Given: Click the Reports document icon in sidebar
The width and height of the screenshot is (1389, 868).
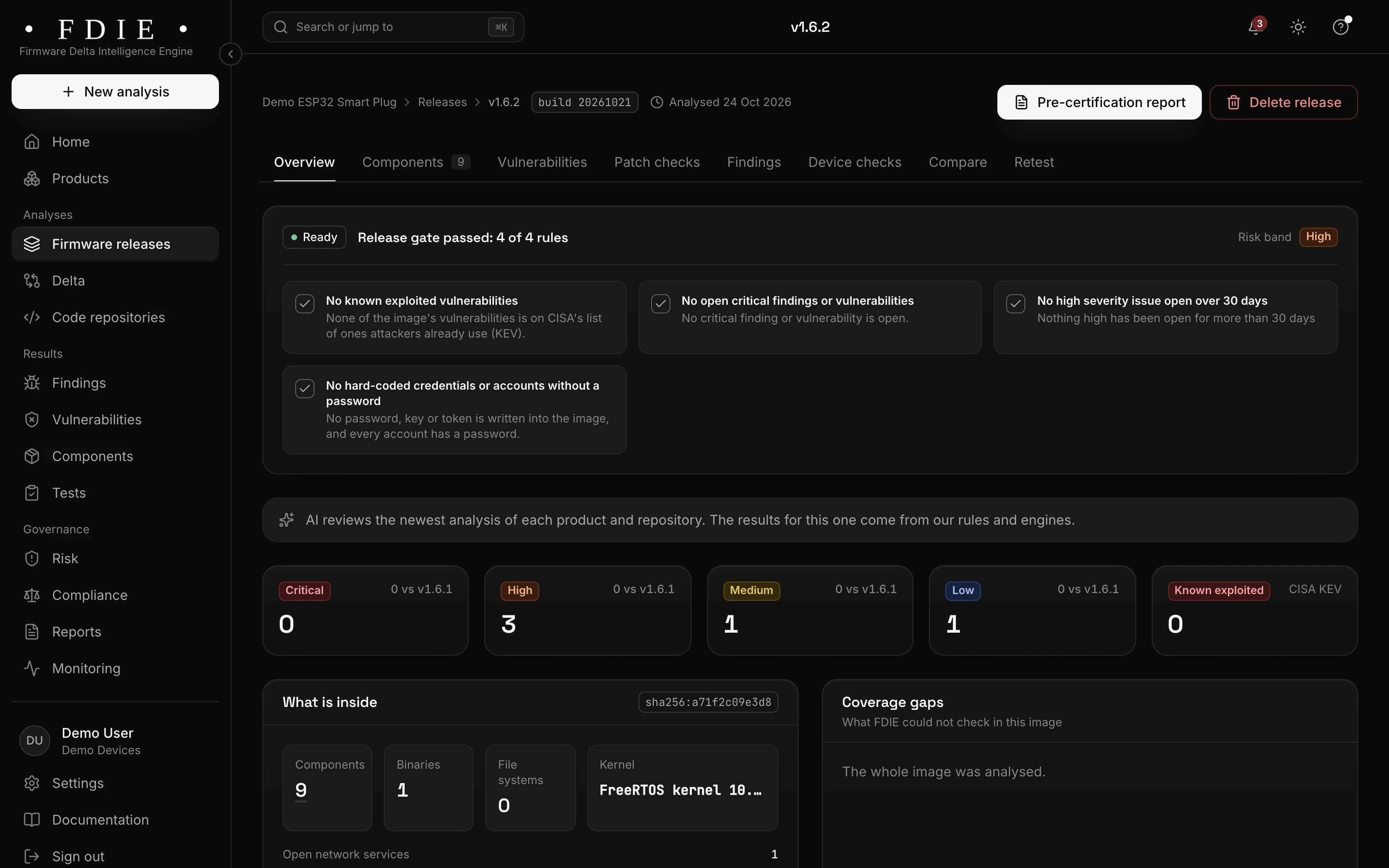Looking at the screenshot, I should (x=32, y=632).
